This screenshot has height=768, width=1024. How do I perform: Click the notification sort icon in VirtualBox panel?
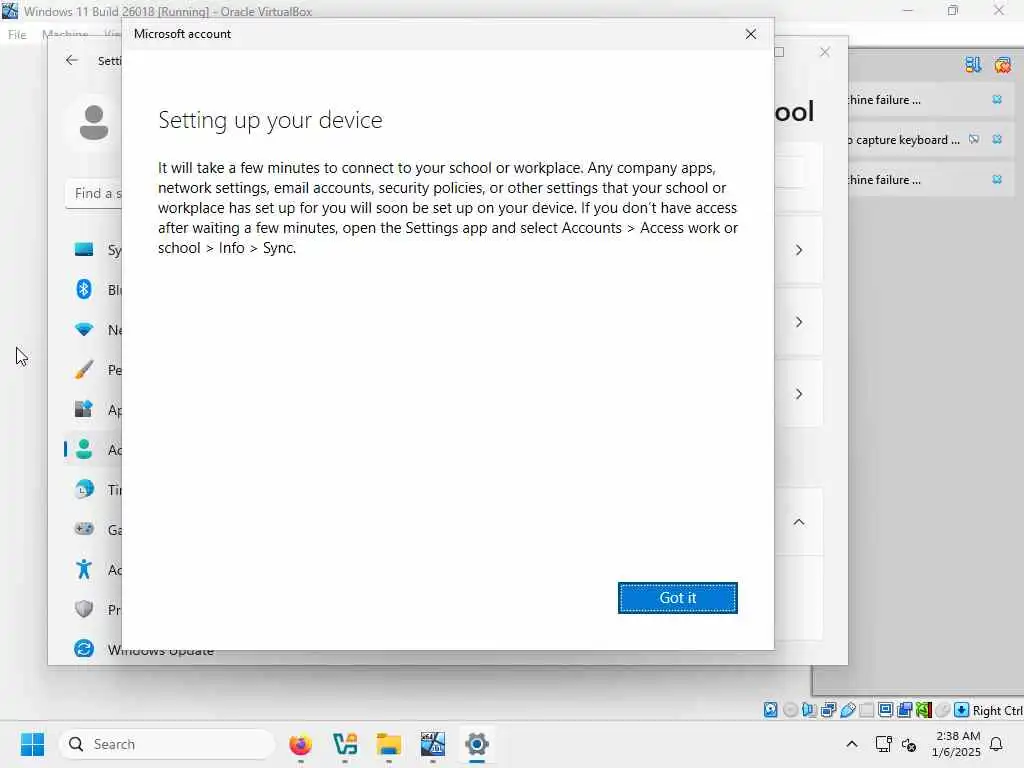973,65
